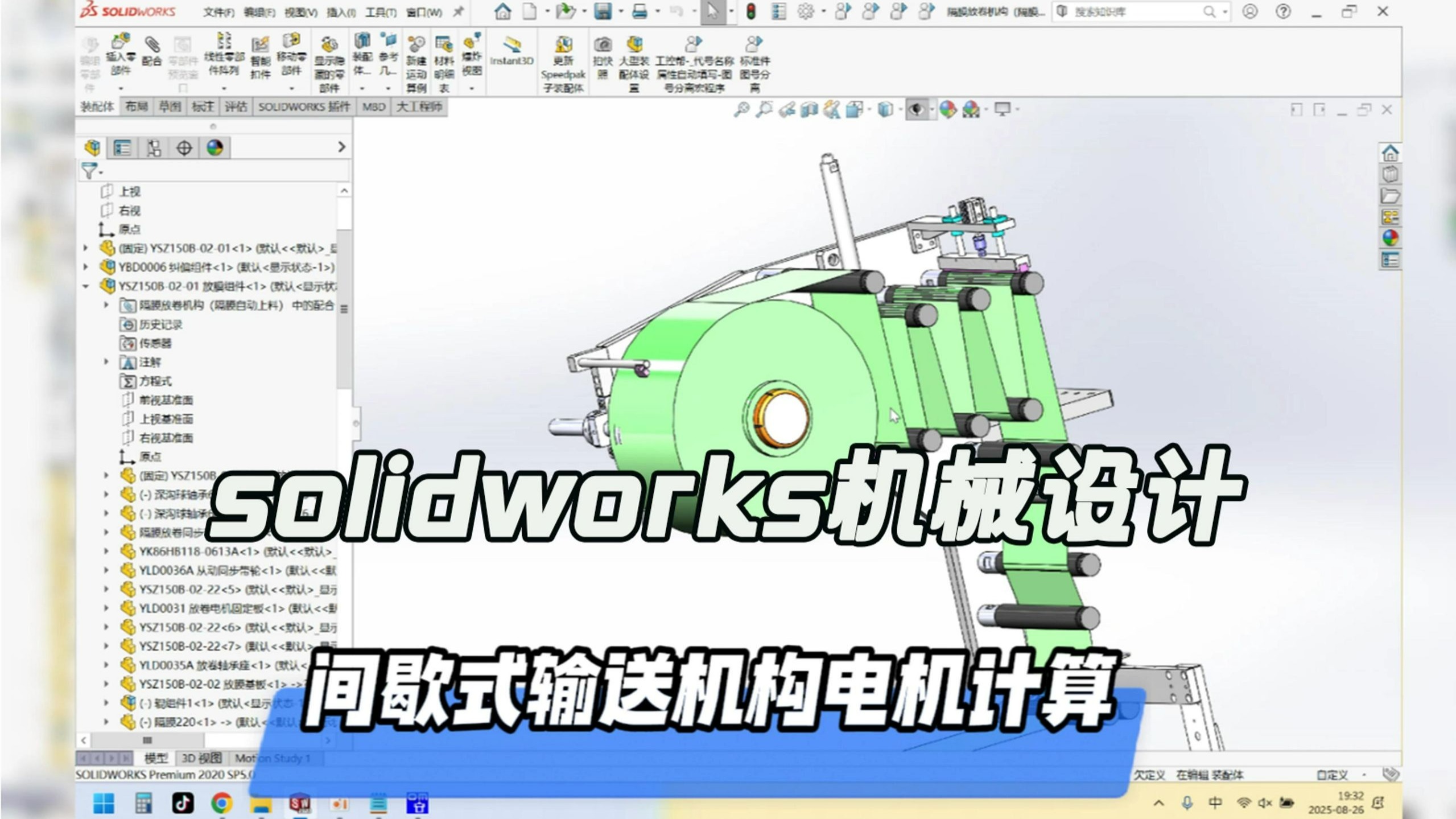Image resolution: width=1456 pixels, height=819 pixels.
Task: Expand the feature manager panel with the right chevron
Action: (341, 147)
